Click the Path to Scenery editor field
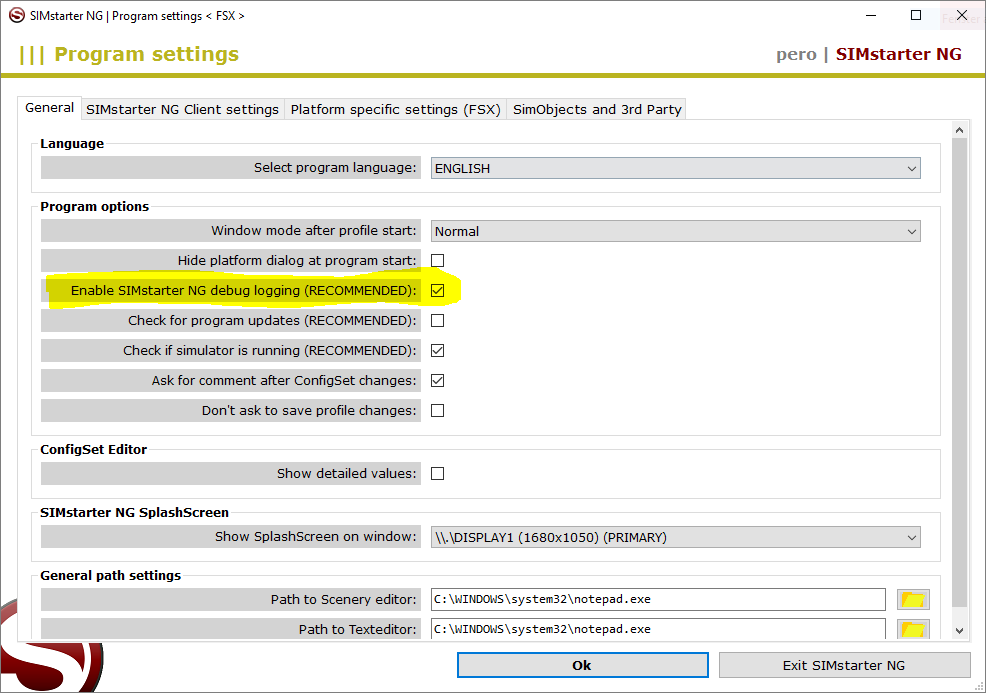The image size is (986, 693). [658, 599]
